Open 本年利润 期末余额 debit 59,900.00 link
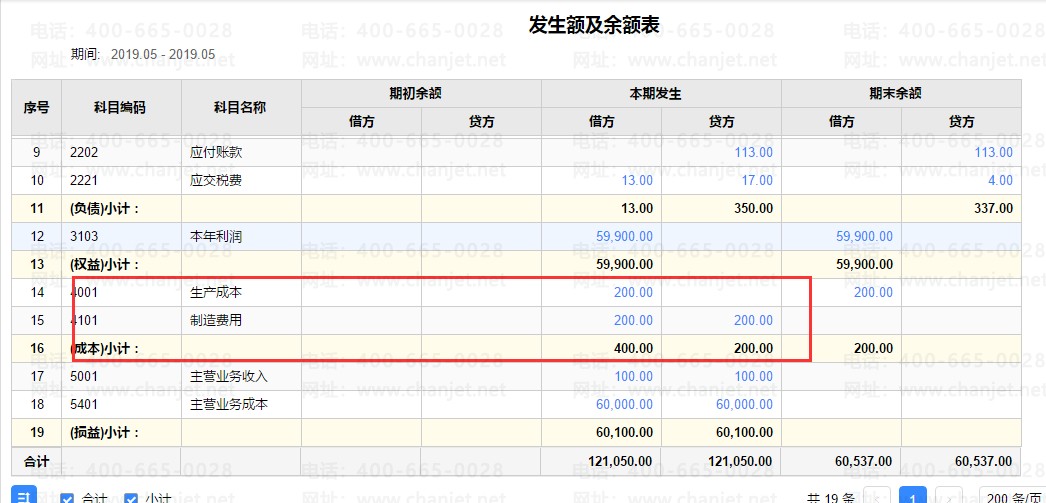This screenshot has height=503, width=1046. point(865,236)
